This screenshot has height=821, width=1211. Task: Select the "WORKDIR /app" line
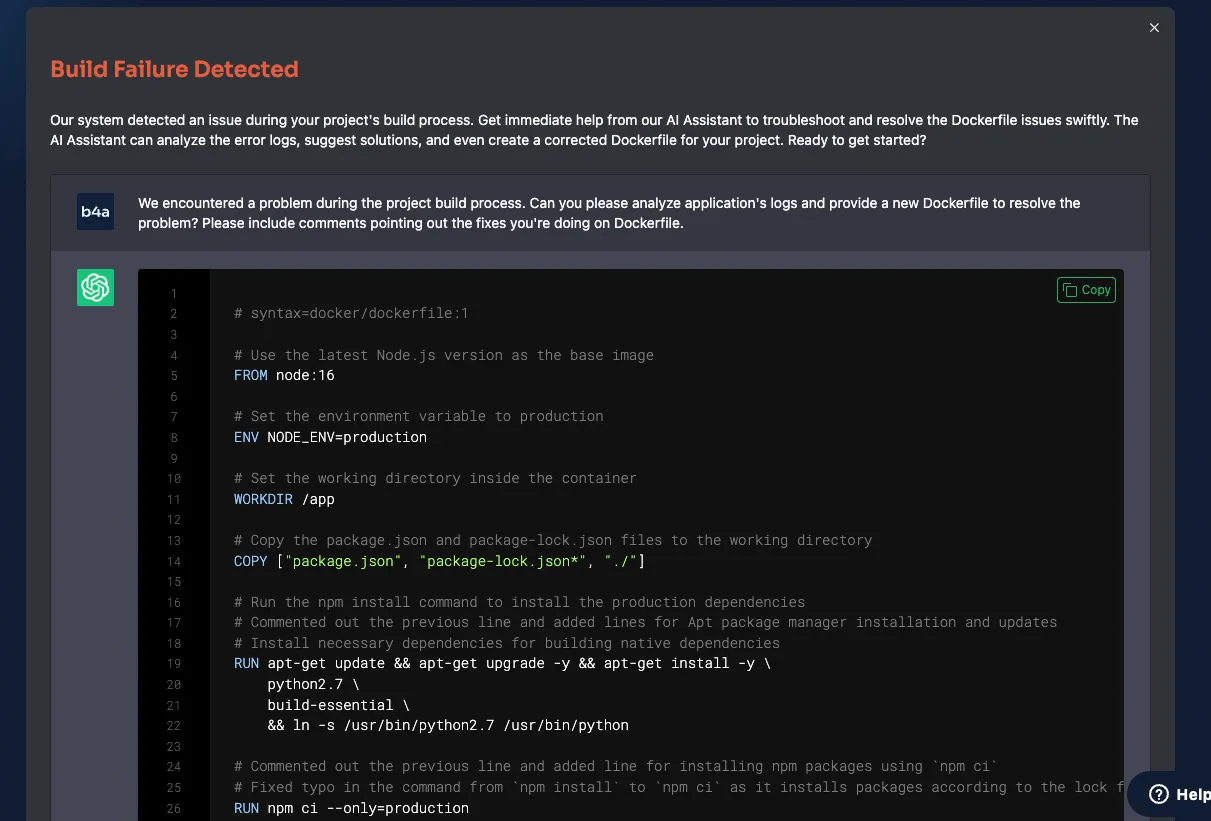coord(284,499)
